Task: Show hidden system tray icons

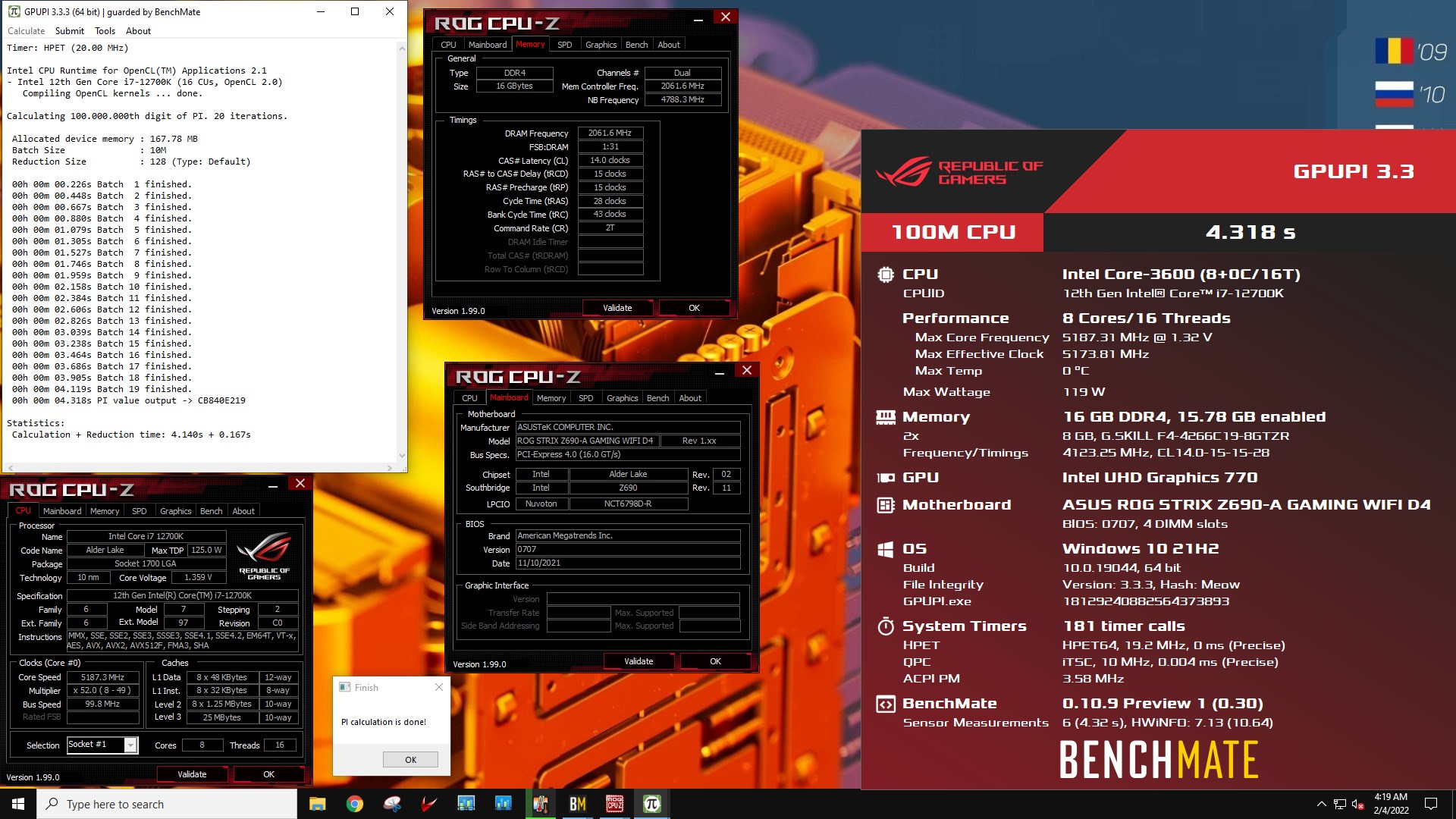Action: pyautogui.click(x=1321, y=804)
